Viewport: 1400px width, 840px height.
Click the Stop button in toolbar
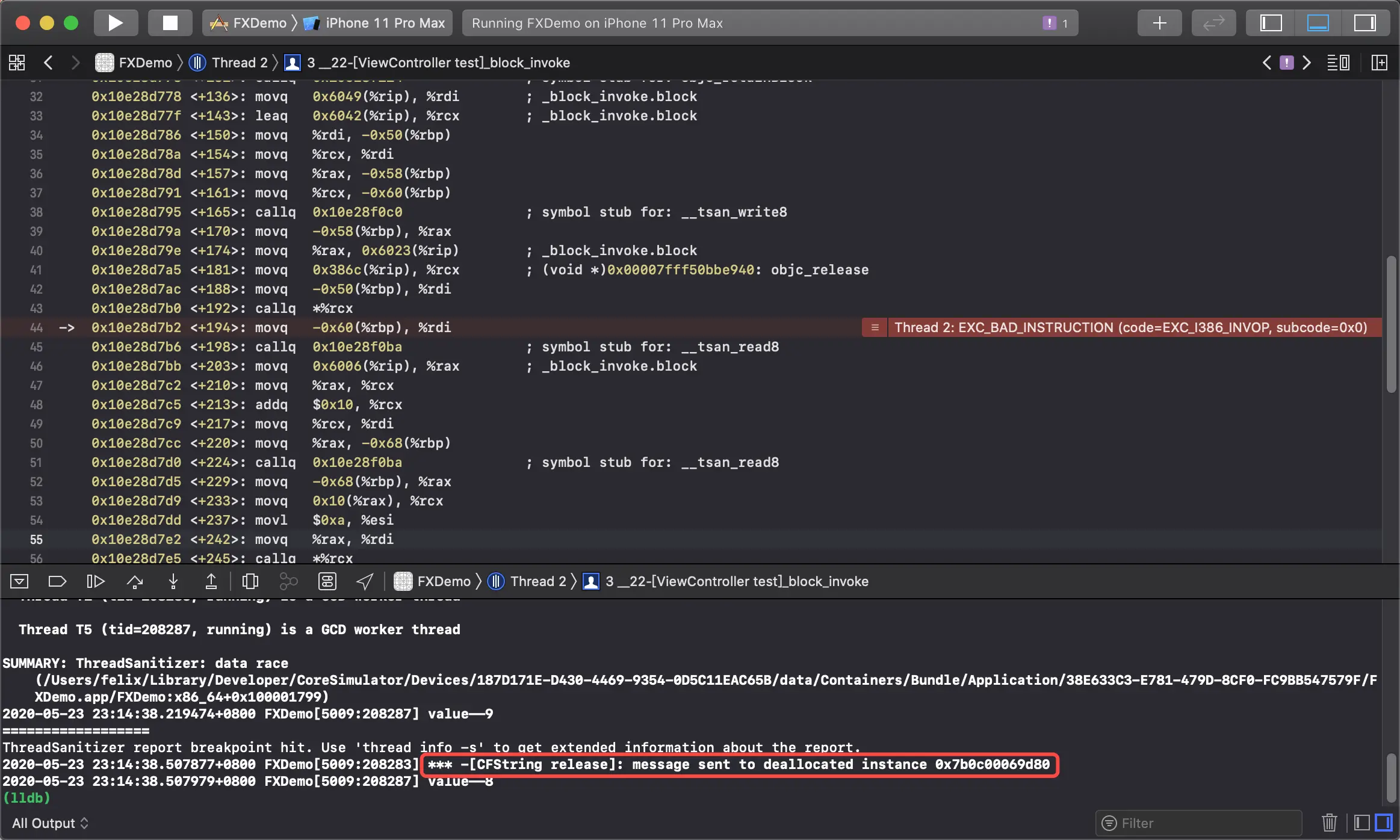pyautogui.click(x=170, y=23)
